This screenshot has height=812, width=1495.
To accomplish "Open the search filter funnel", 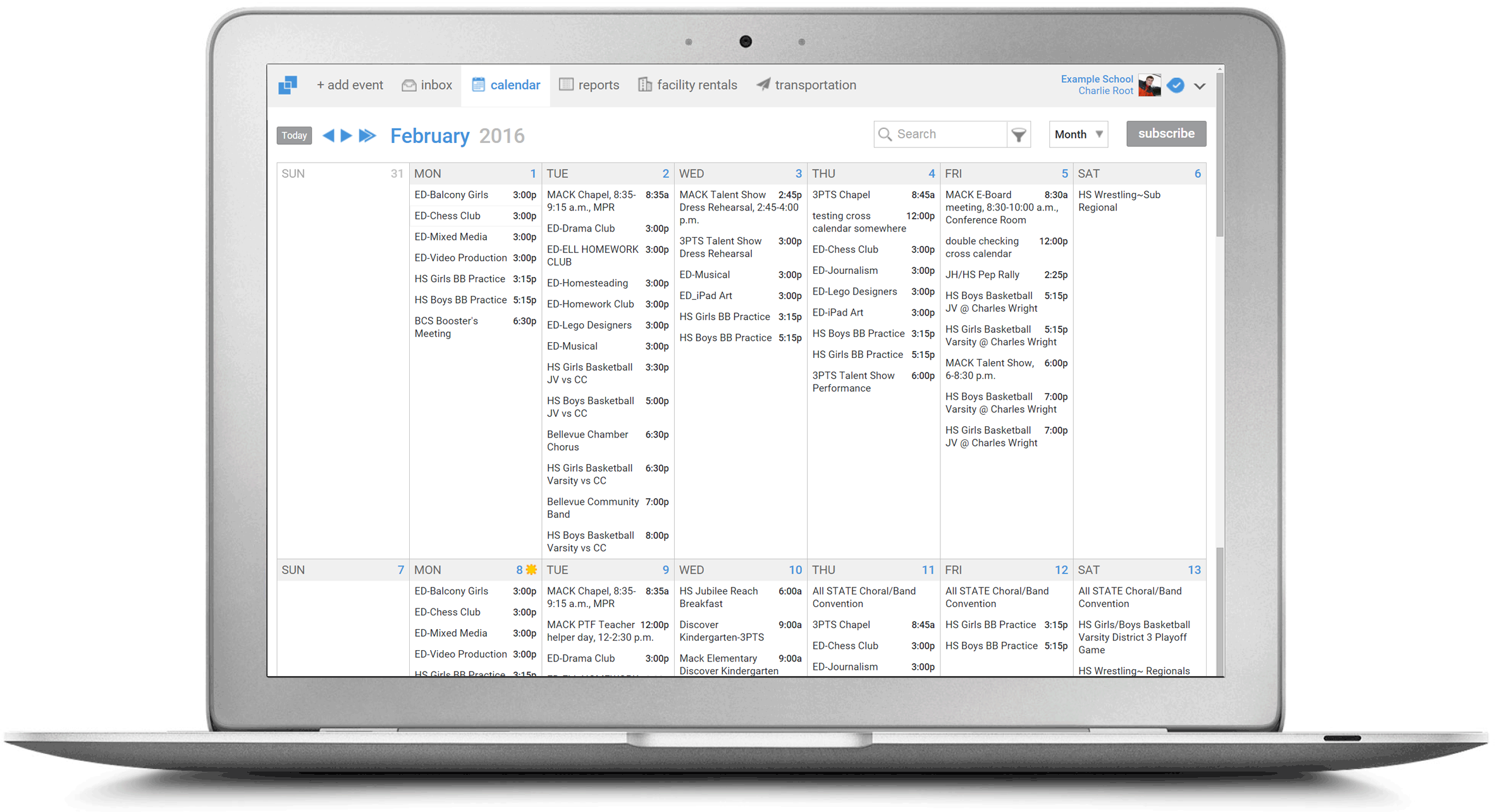I will pyautogui.click(x=1019, y=135).
